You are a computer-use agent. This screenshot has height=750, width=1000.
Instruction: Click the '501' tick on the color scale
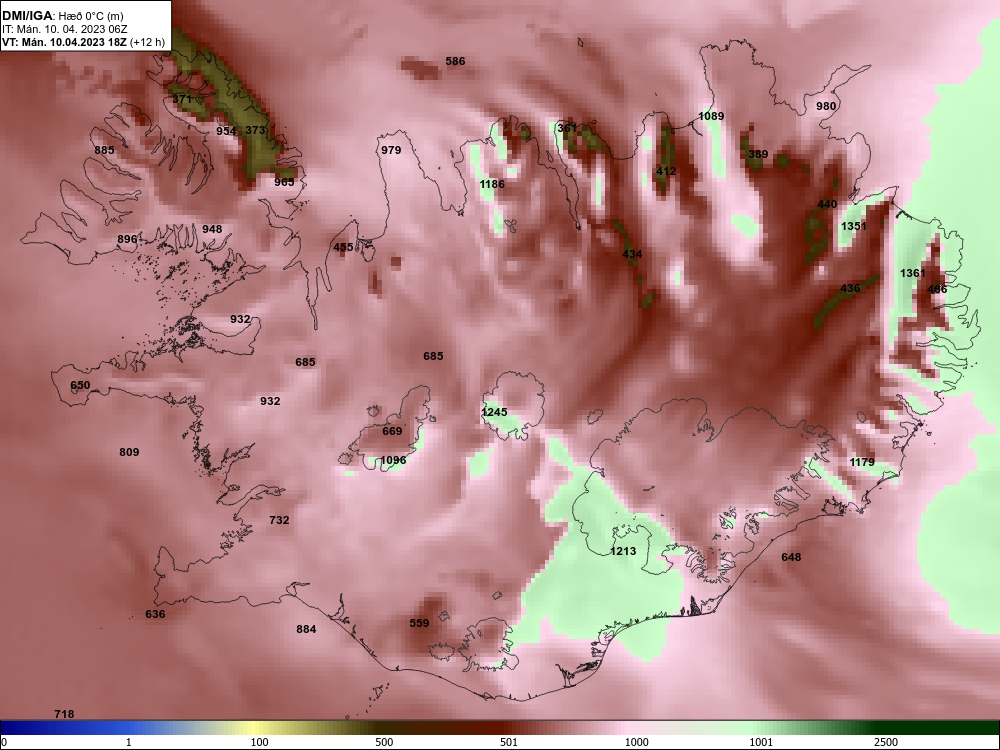coord(509,742)
